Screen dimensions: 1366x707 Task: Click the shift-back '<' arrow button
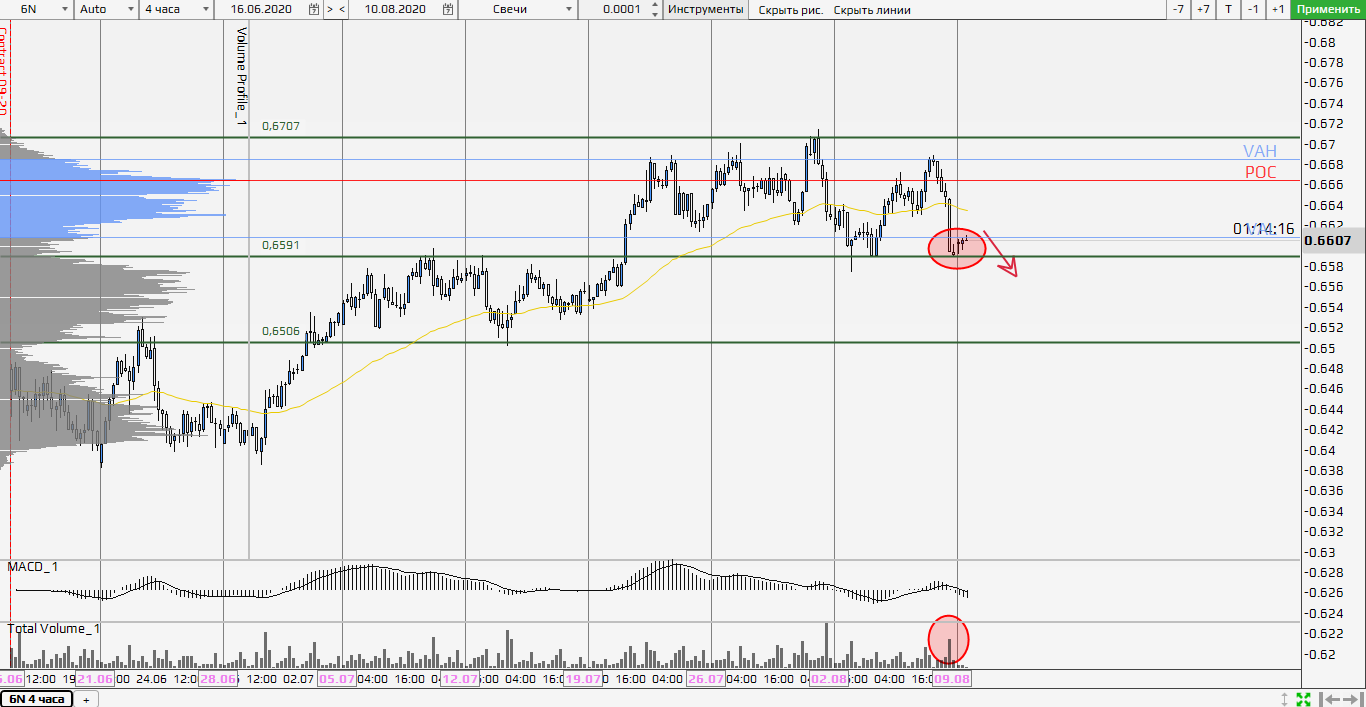(x=342, y=9)
